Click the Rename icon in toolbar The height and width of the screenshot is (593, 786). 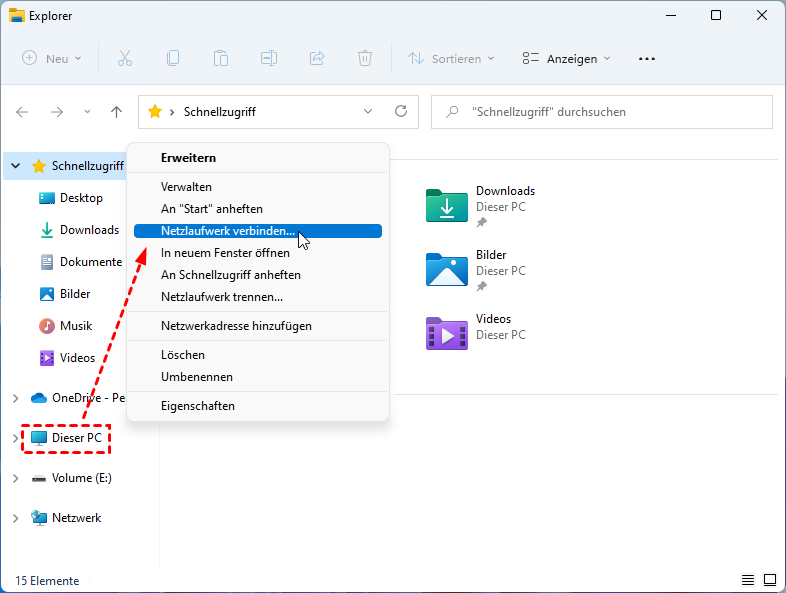(x=269, y=59)
